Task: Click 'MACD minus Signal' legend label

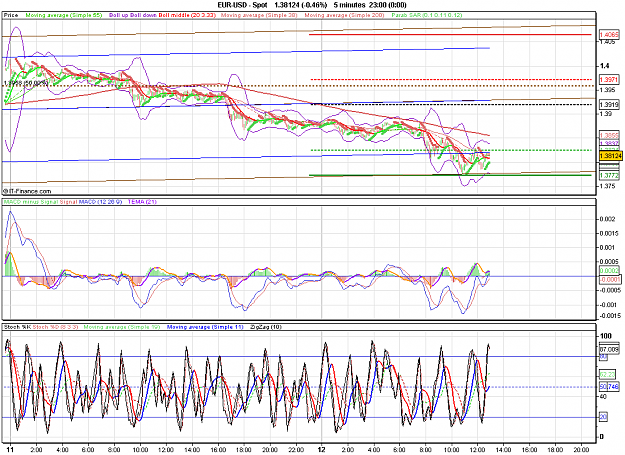Action: pyautogui.click(x=31, y=202)
